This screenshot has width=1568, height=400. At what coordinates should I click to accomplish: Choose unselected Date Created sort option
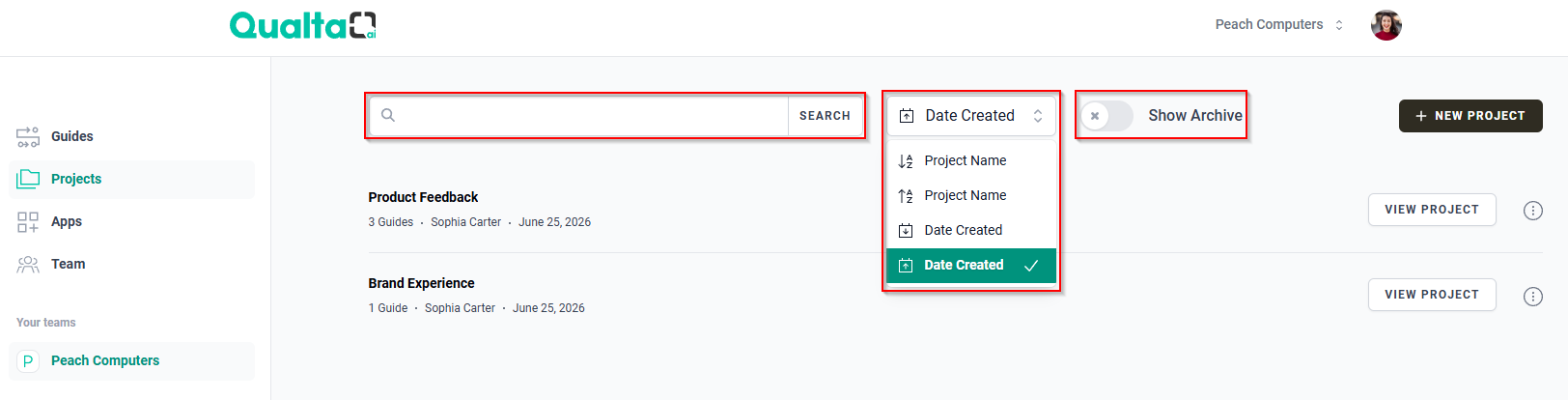[x=971, y=230]
